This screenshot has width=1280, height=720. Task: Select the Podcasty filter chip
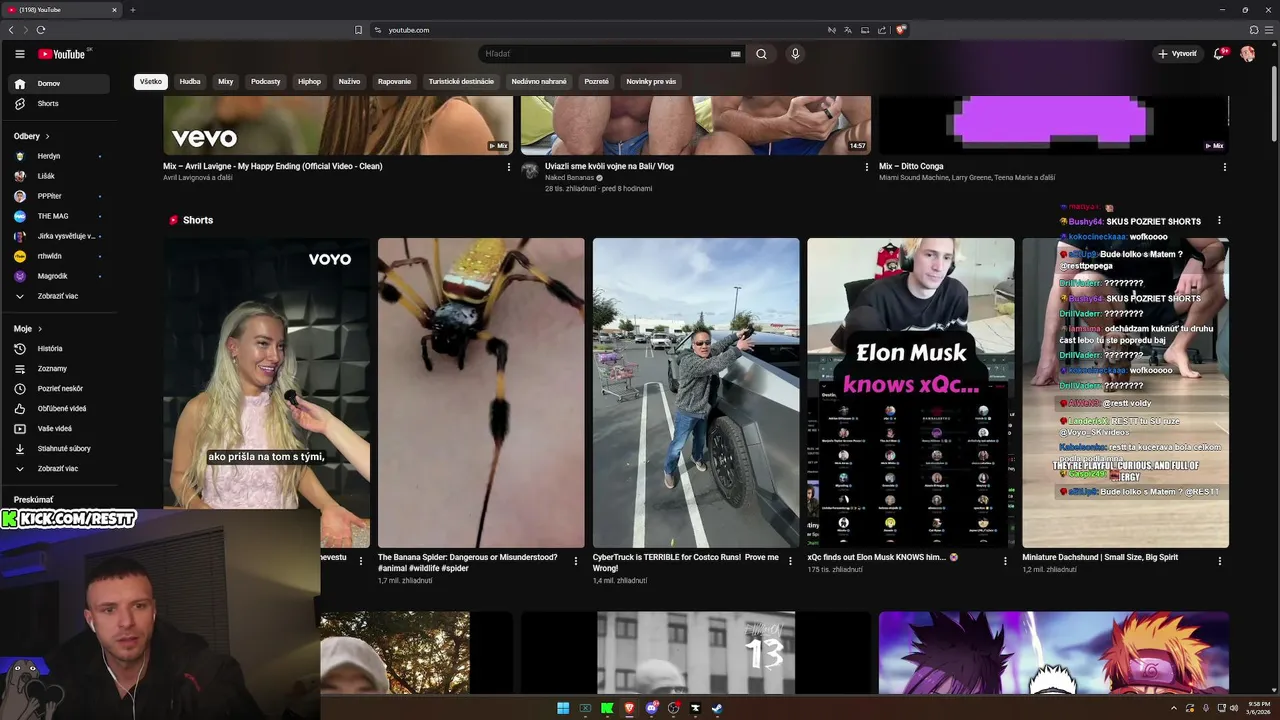click(266, 82)
